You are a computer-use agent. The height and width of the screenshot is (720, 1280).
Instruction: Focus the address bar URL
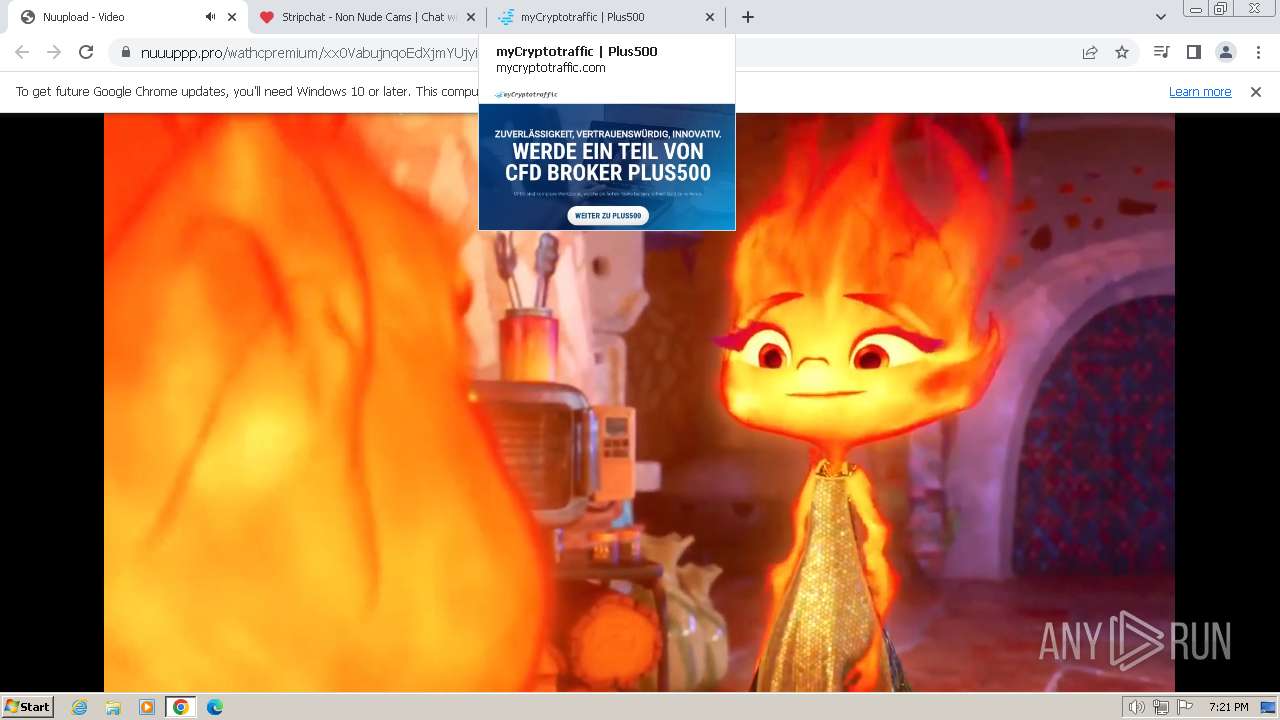[x=310, y=53]
